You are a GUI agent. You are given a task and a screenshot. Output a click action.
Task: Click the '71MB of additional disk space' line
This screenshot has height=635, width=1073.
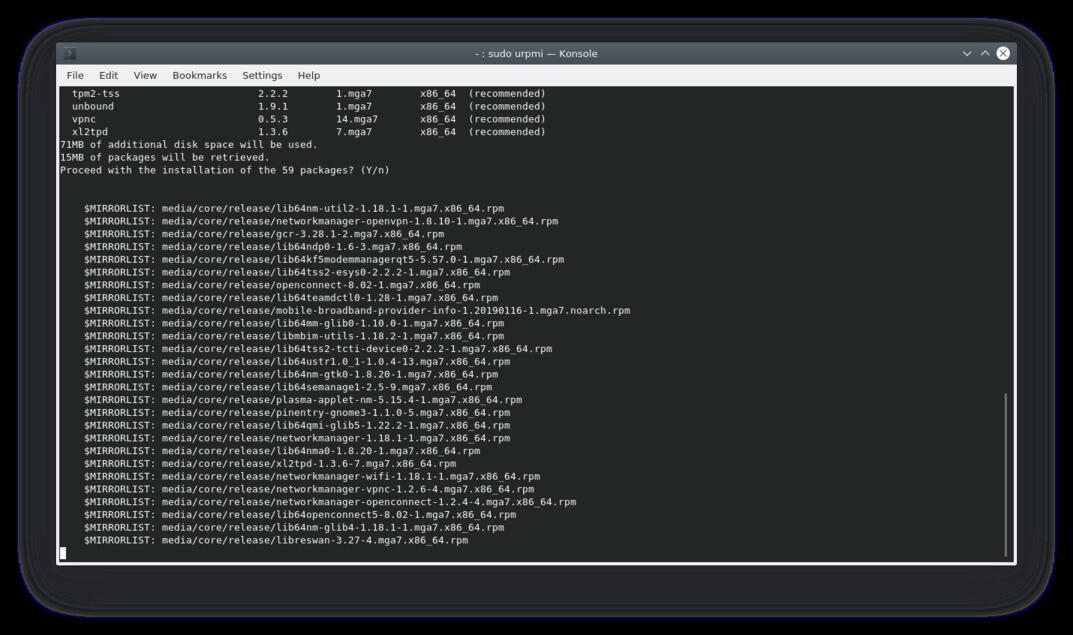189,144
